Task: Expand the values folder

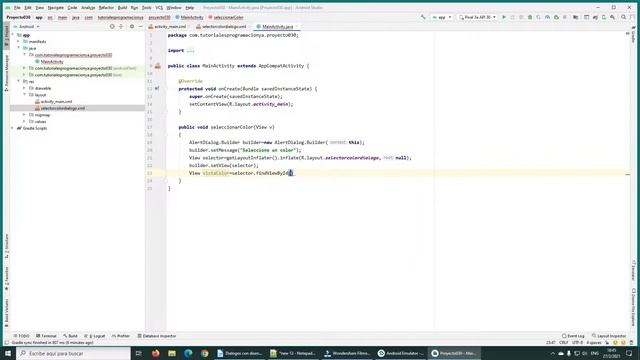Action: (x=24, y=122)
